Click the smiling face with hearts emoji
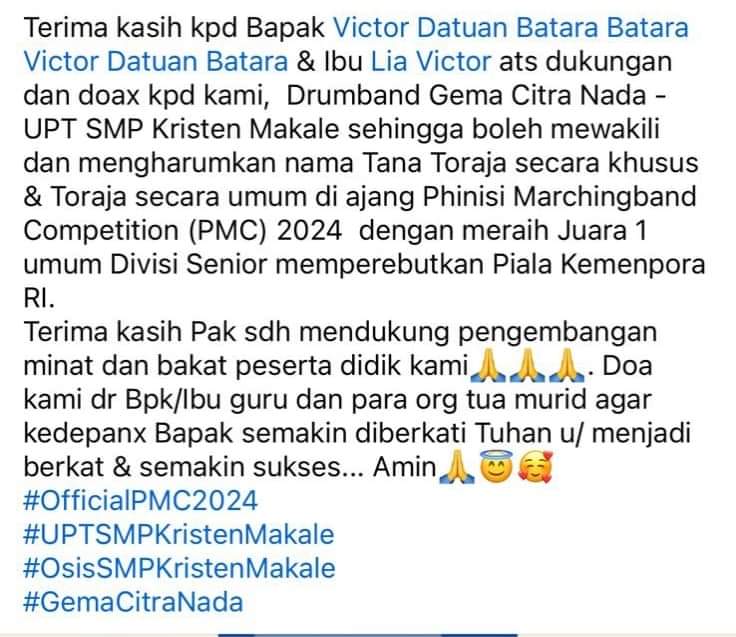 (x=535, y=466)
